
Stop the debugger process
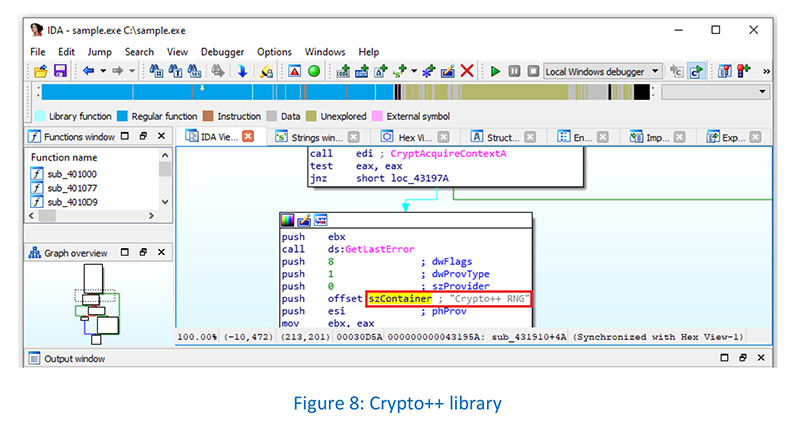pyautogui.click(x=533, y=71)
